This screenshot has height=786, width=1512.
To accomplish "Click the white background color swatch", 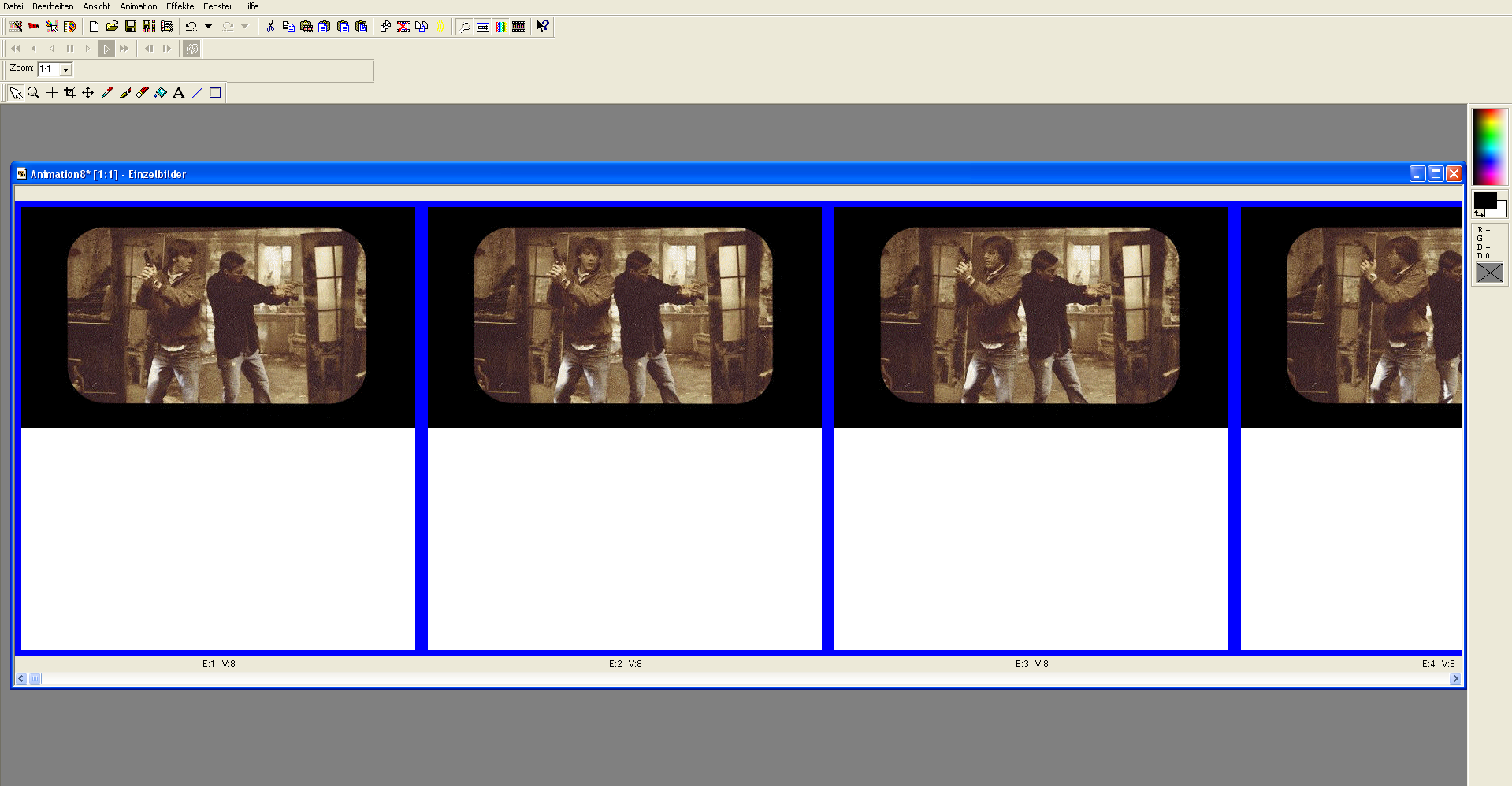I will (x=1501, y=209).
